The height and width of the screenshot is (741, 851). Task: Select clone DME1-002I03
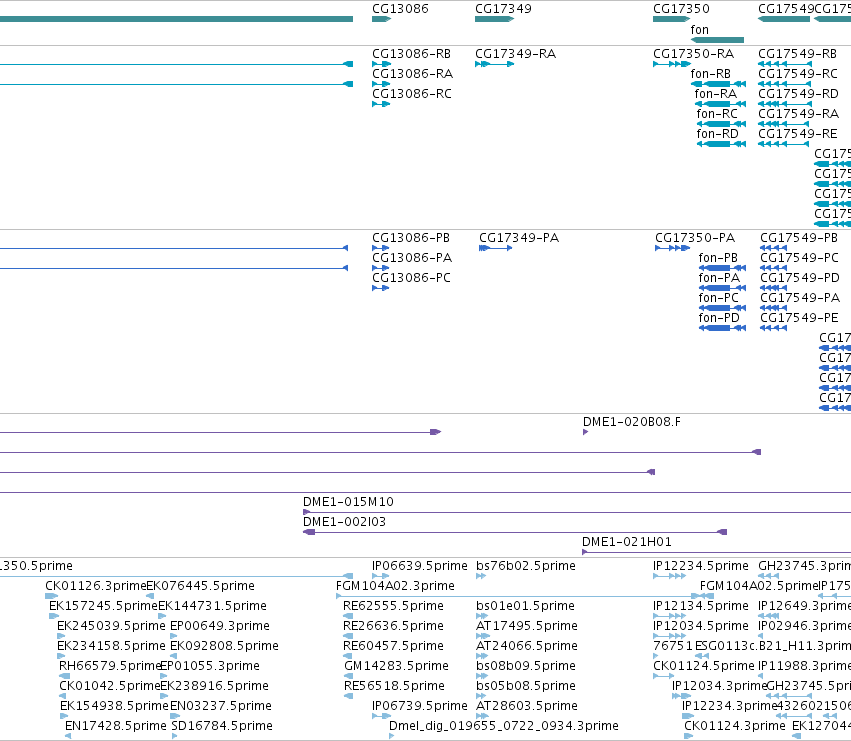[345, 522]
